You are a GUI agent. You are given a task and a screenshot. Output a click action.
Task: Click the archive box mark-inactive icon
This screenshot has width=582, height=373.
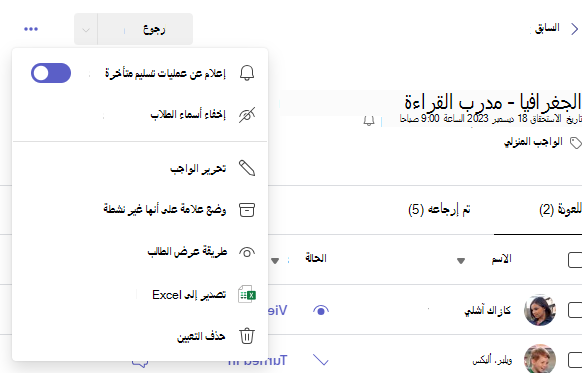click(x=247, y=210)
